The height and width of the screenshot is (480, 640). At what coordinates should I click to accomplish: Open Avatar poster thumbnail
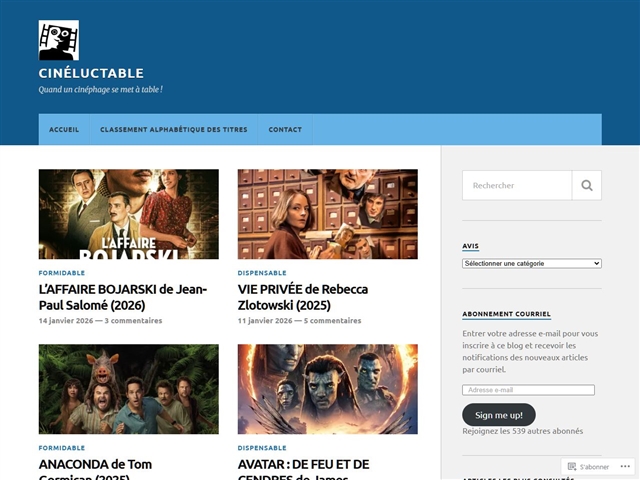[328, 389]
